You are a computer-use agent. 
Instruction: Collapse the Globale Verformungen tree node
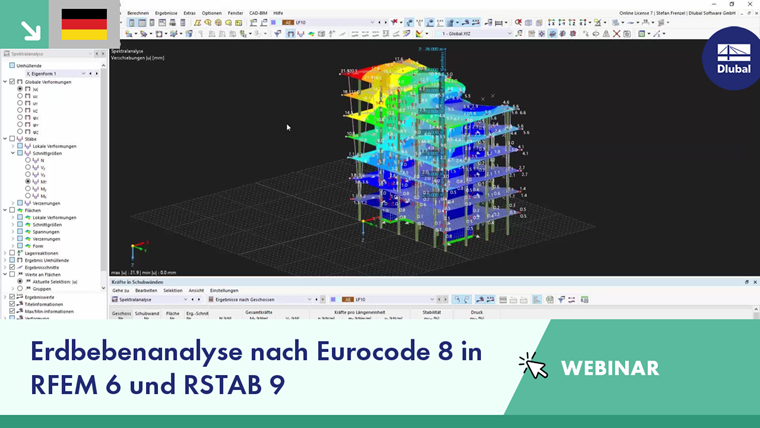[x=5, y=82]
